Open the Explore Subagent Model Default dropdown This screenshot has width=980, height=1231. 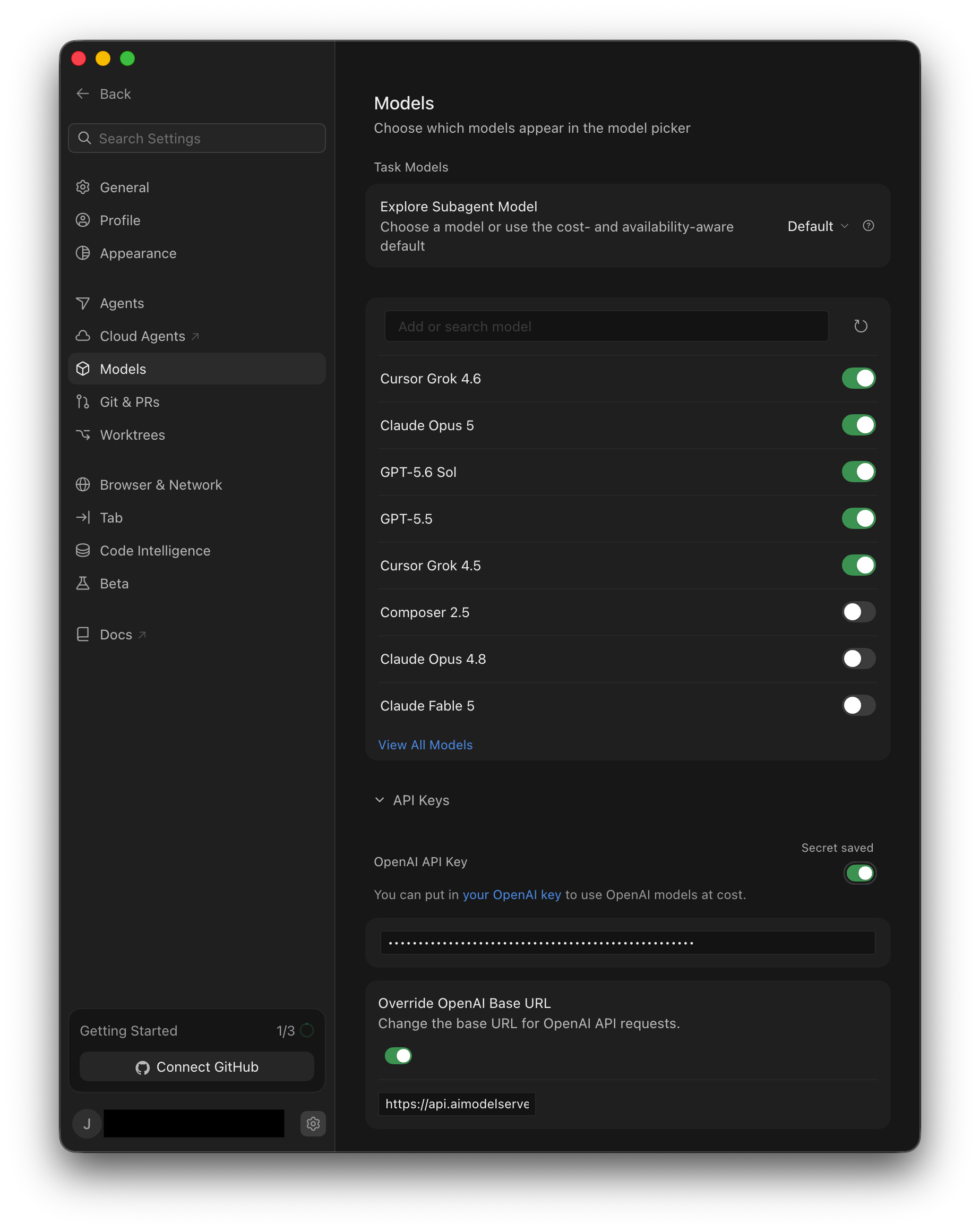[818, 226]
